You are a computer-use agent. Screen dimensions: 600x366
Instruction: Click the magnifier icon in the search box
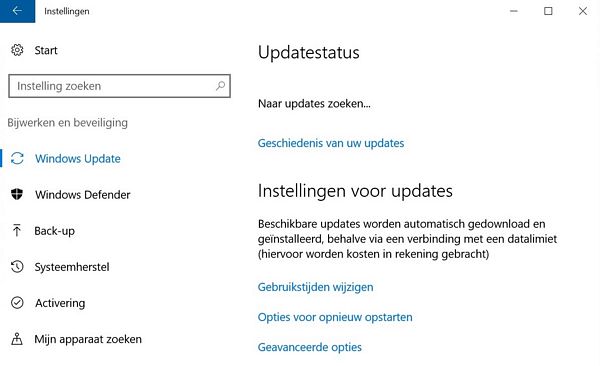(x=220, y=86)
